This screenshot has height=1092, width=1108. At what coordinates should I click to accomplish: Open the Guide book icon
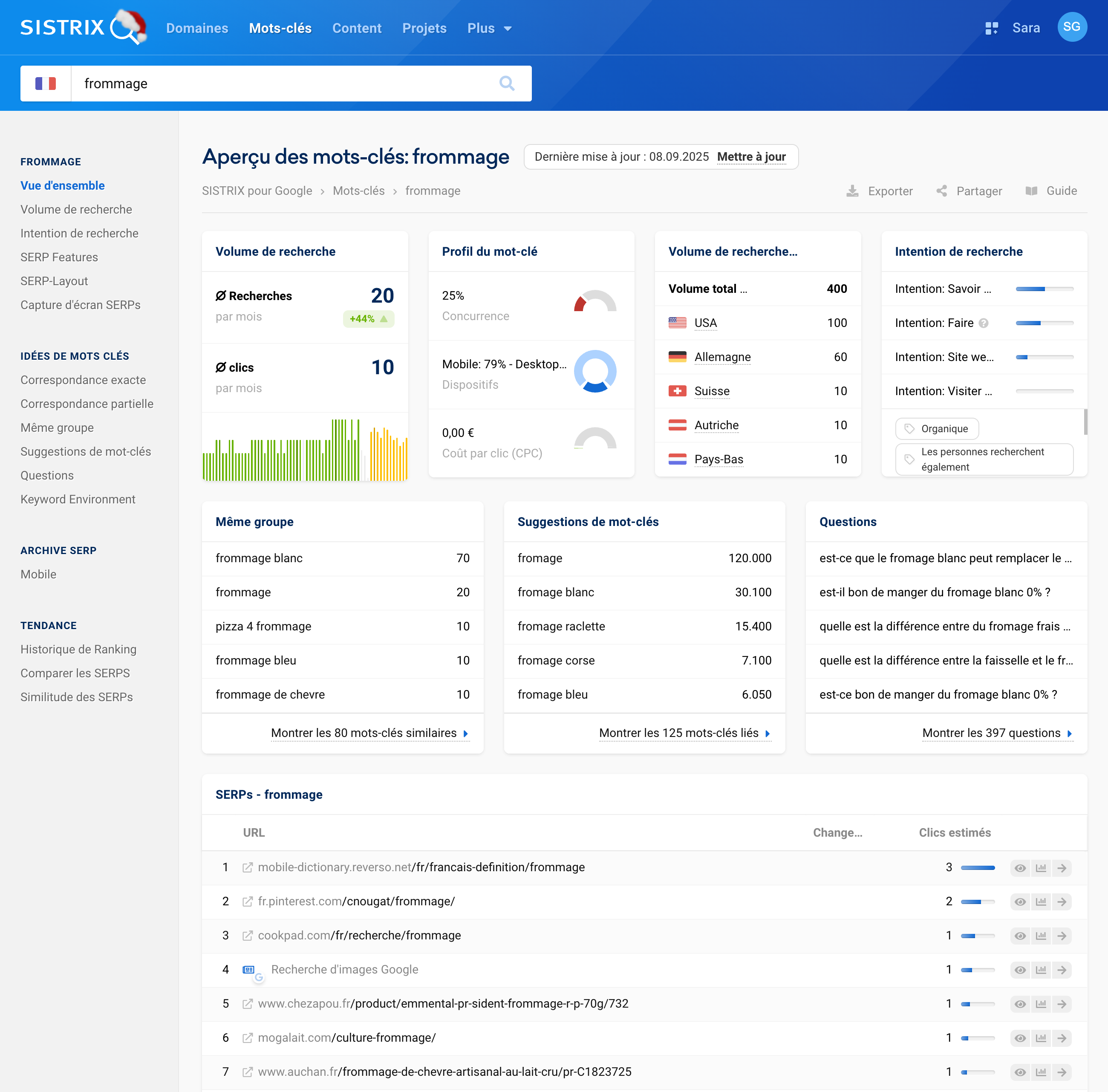pyautogui.click(x=1031, y=191)
